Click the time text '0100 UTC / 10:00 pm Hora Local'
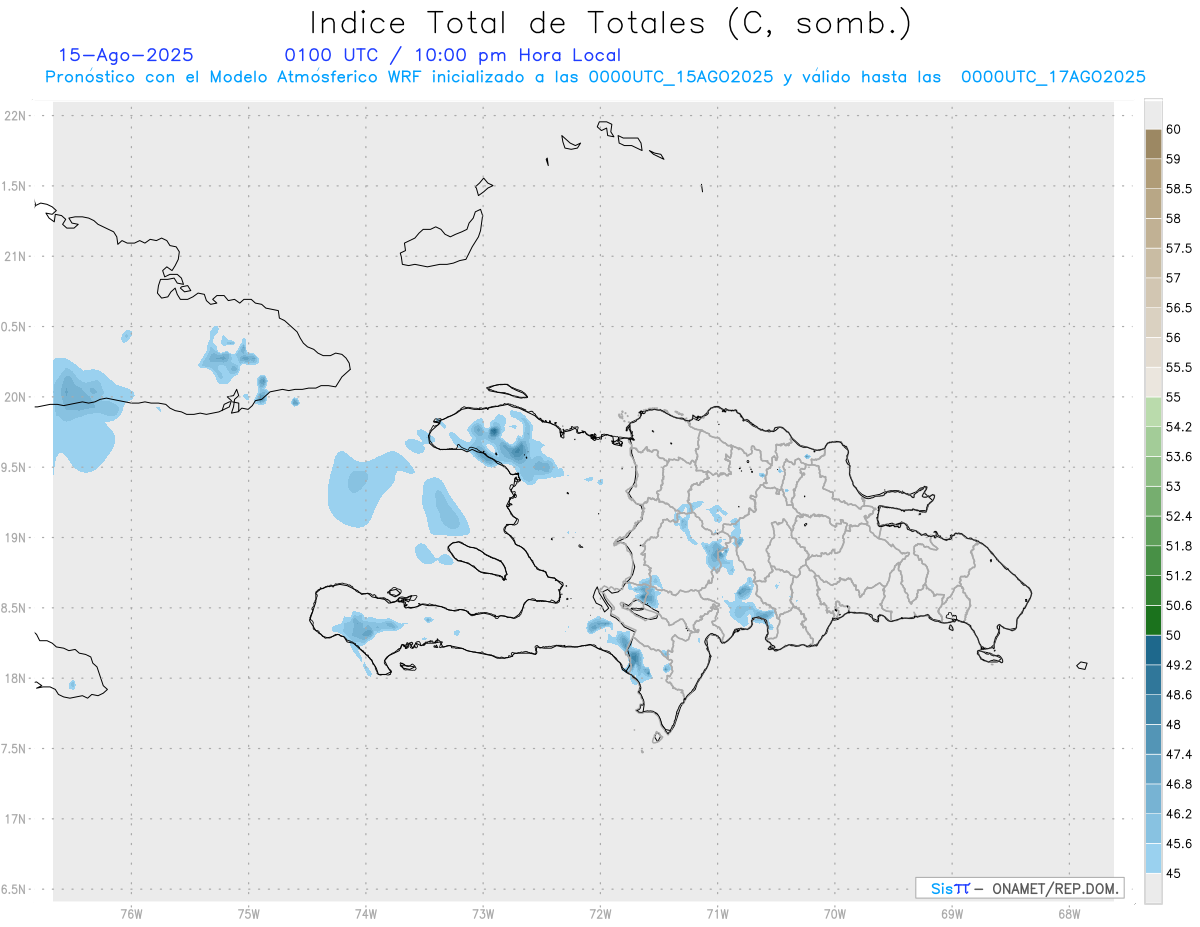Image resolution: width=1200 pixels, height=927 pixels. click(x=452, y=56)
